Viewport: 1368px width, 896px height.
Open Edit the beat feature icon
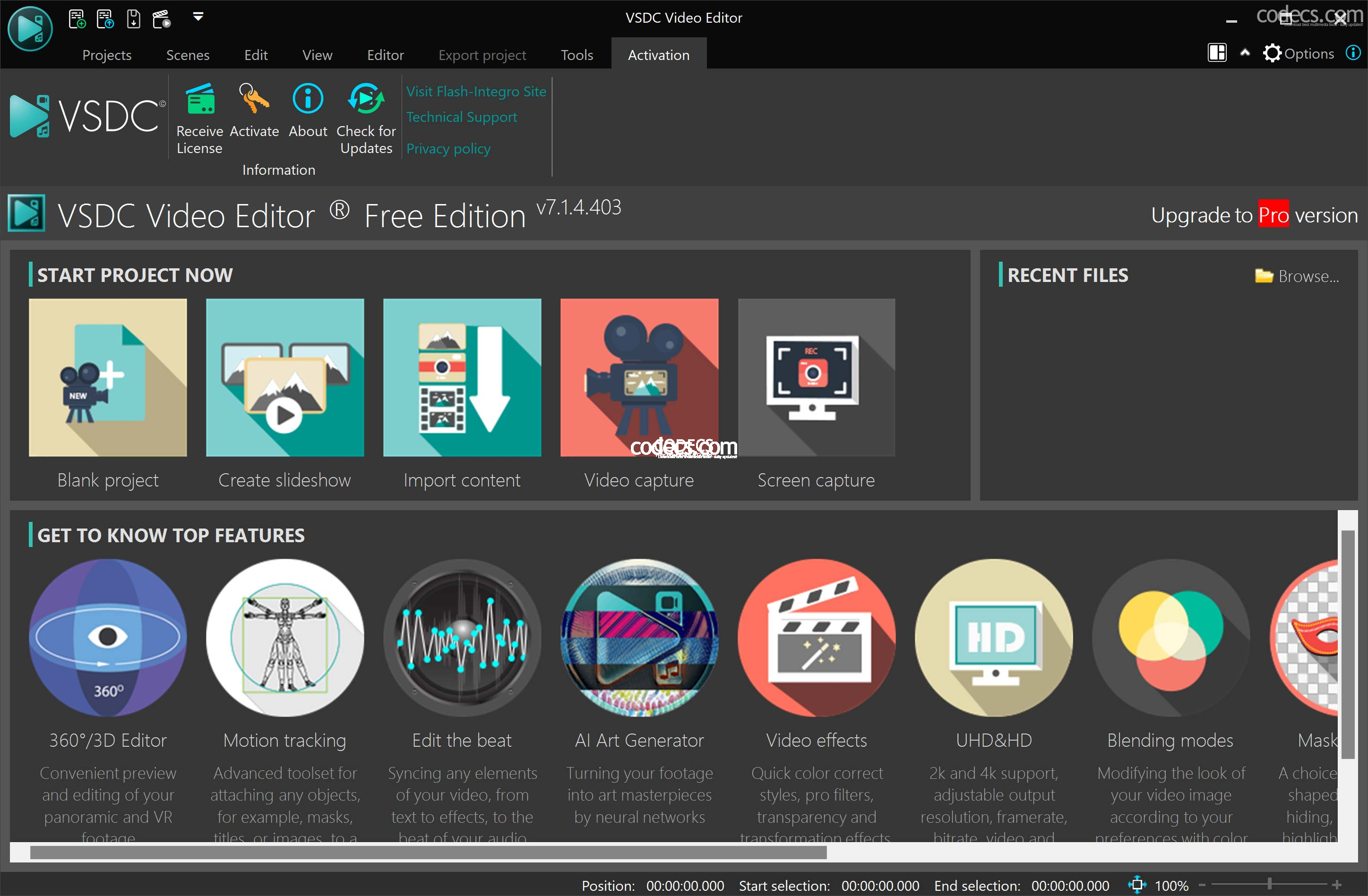(462, 638)
